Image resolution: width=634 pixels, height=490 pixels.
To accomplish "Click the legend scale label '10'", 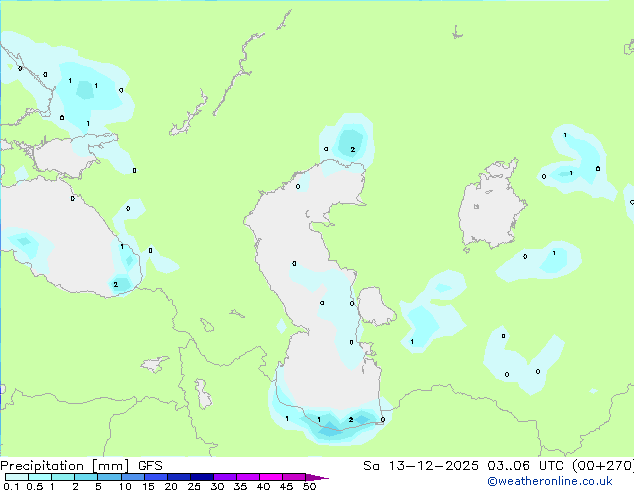I will pos(125,486).
